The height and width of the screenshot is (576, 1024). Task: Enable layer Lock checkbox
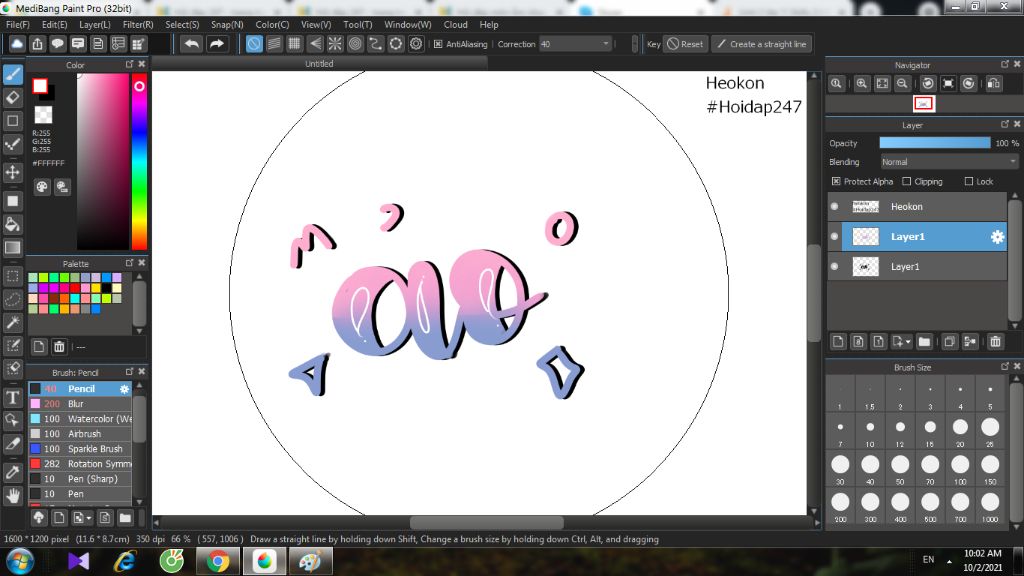click(968, 182)
